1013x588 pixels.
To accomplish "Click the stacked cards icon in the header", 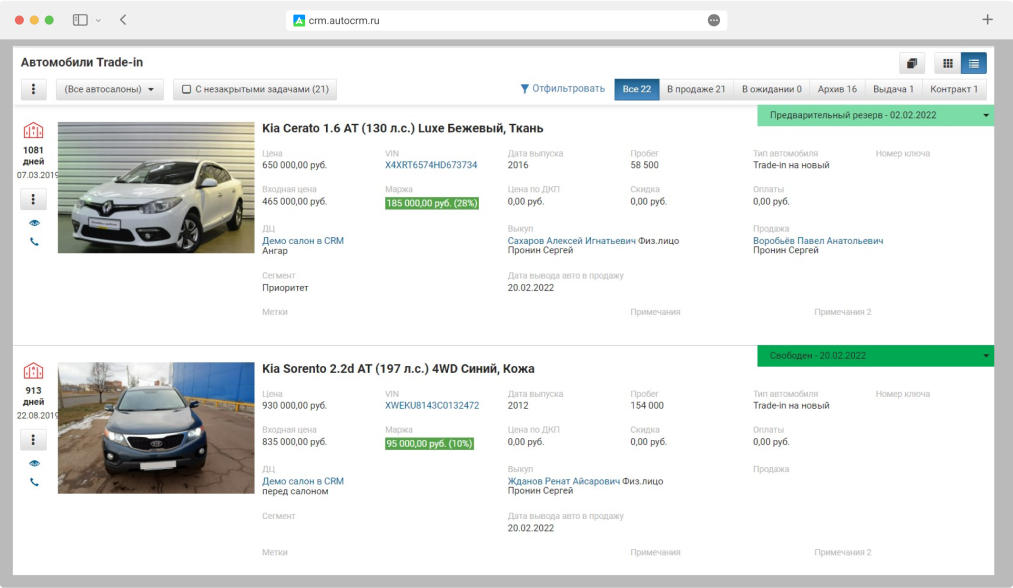I will [x=911, y=63].
